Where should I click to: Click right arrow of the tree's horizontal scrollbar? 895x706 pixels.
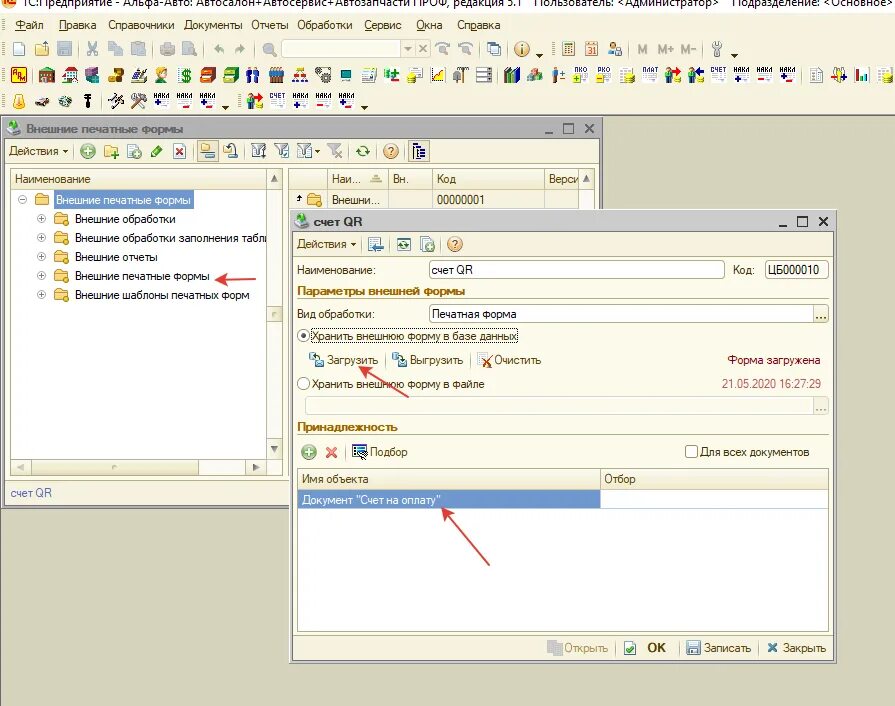click(x=256, y=467)
